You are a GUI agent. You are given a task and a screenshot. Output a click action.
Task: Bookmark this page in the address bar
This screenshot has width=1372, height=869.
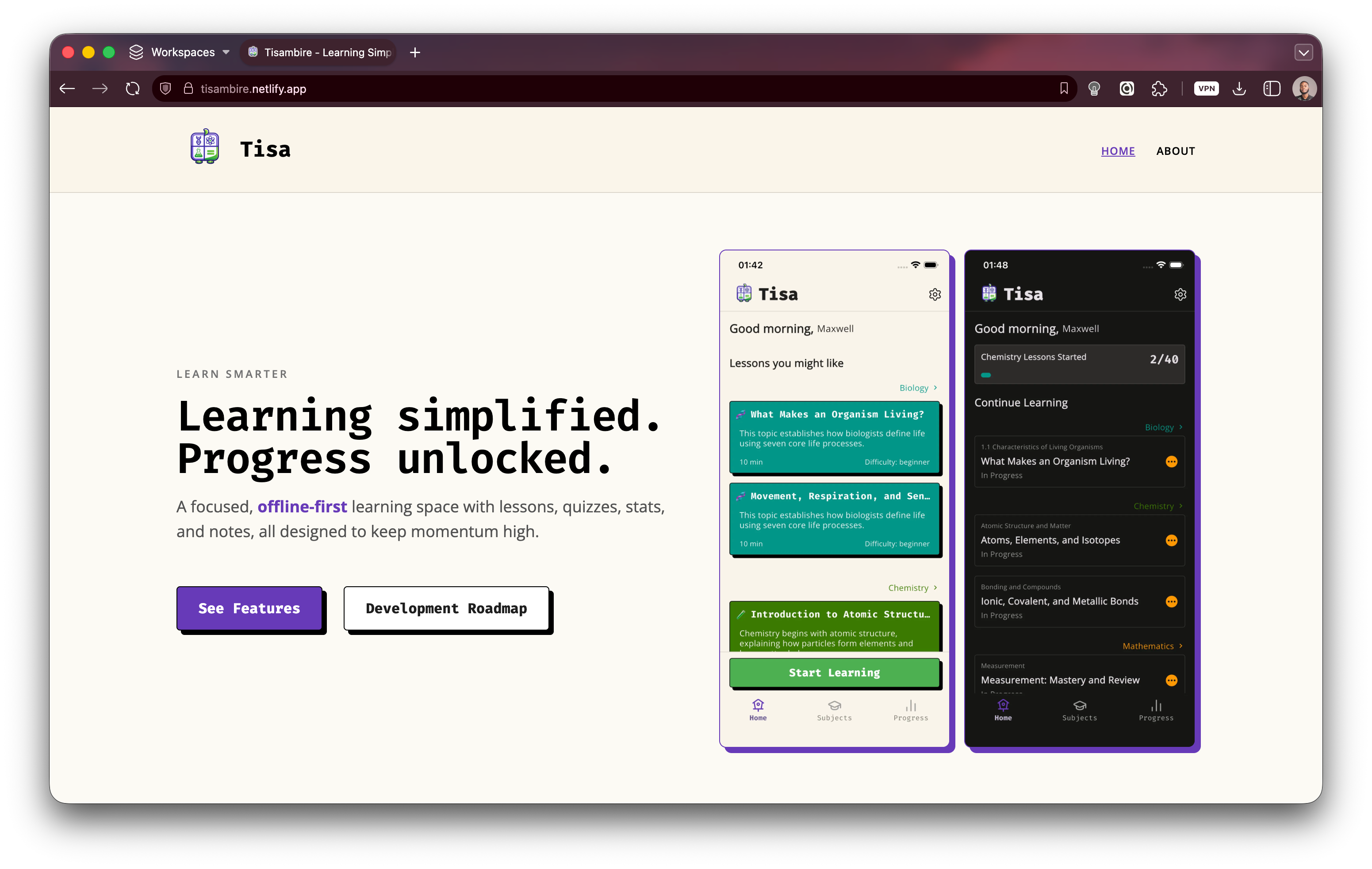1063,89
